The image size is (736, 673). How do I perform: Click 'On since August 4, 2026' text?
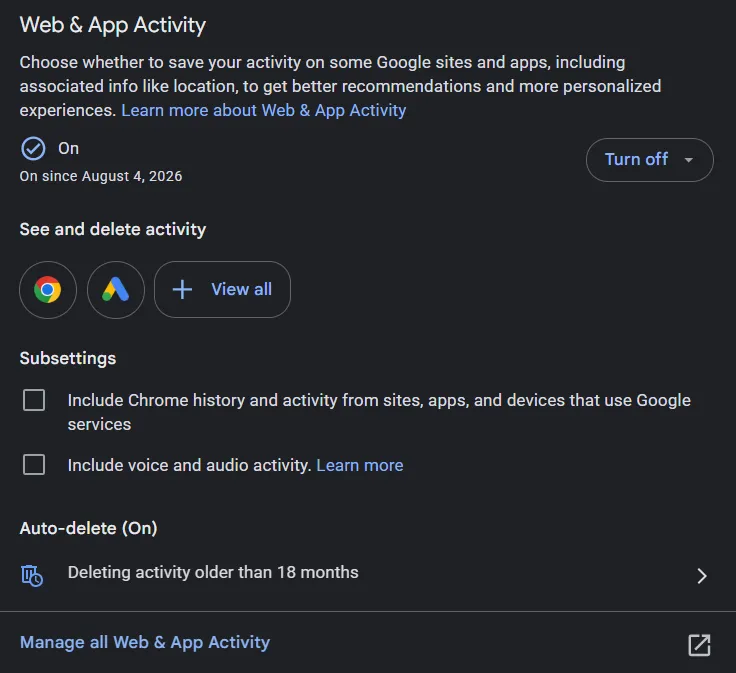[101, 176]
